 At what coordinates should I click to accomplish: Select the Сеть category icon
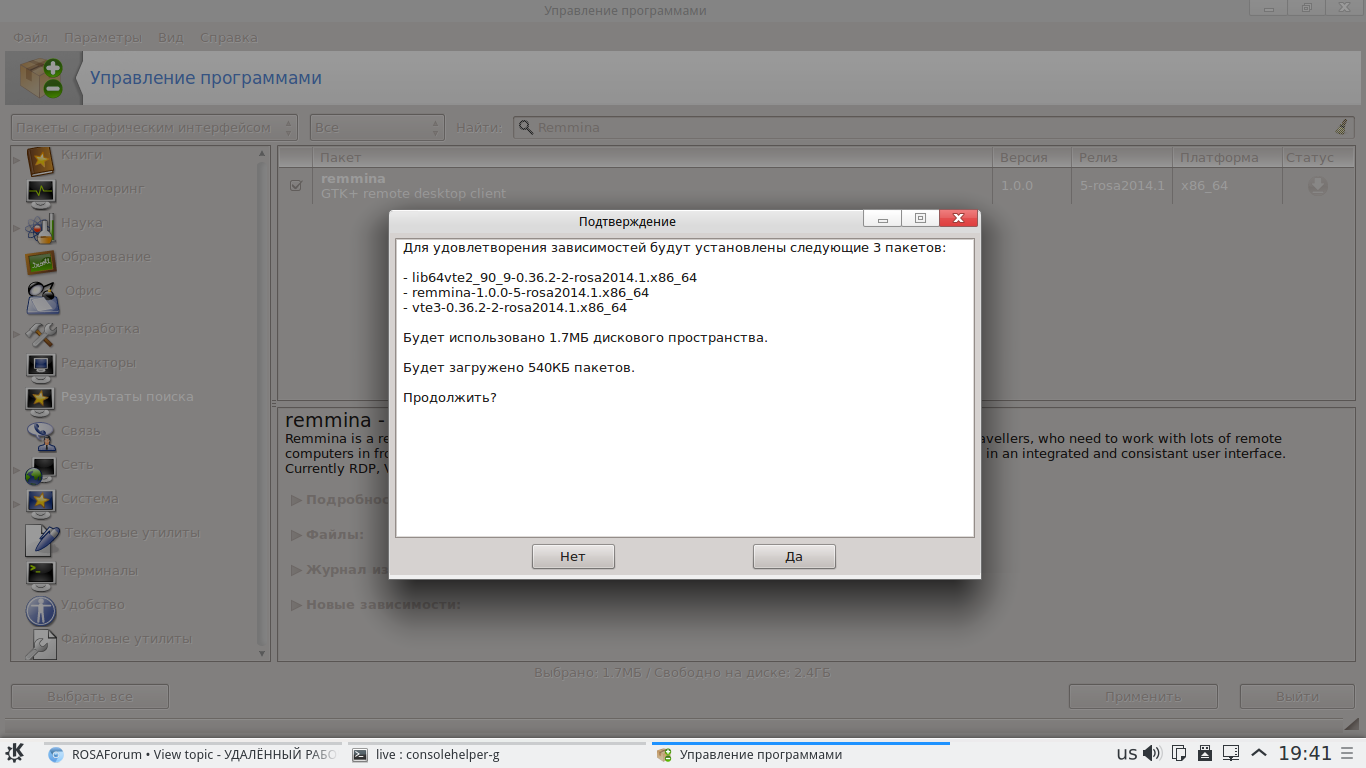[x=41, y=469]
